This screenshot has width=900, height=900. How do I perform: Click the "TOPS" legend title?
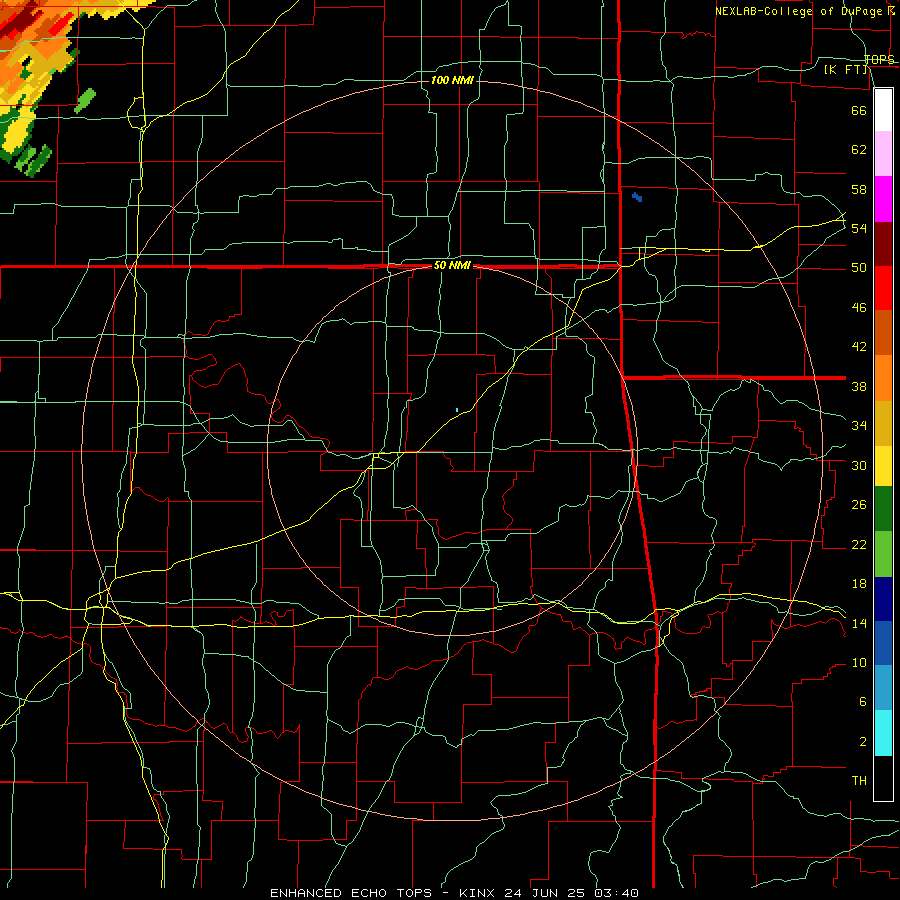click(879, 59)
